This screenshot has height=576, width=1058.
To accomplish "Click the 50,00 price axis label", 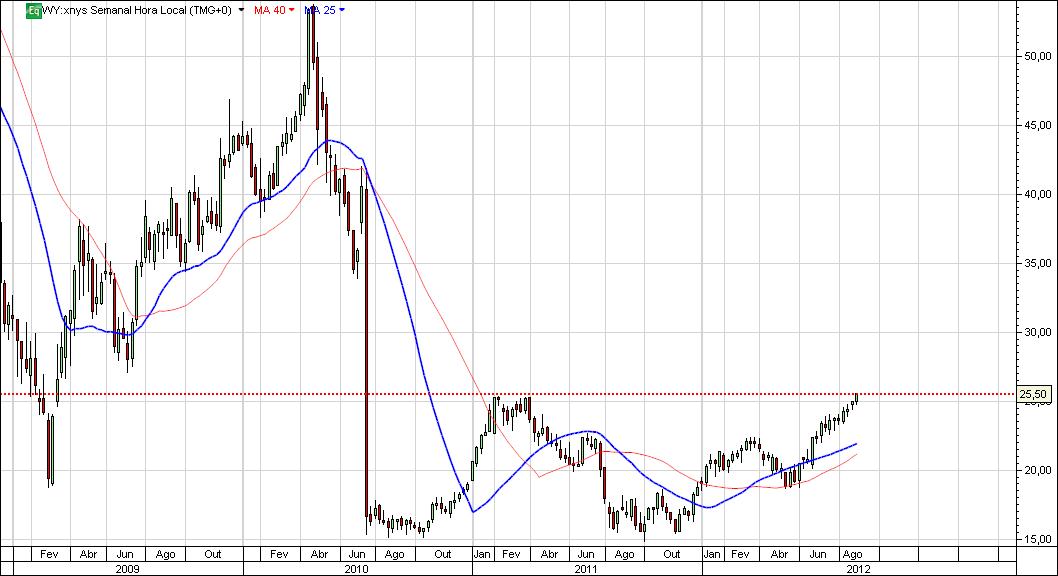I will click(x=1037, y=56).
